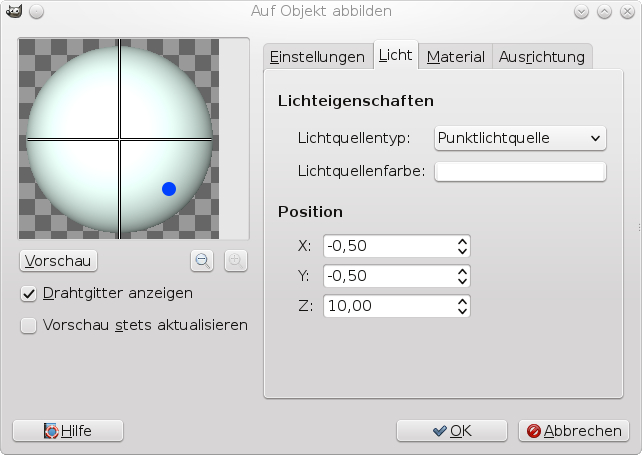Switch to the Einstellungen tab

coord(317,57)
